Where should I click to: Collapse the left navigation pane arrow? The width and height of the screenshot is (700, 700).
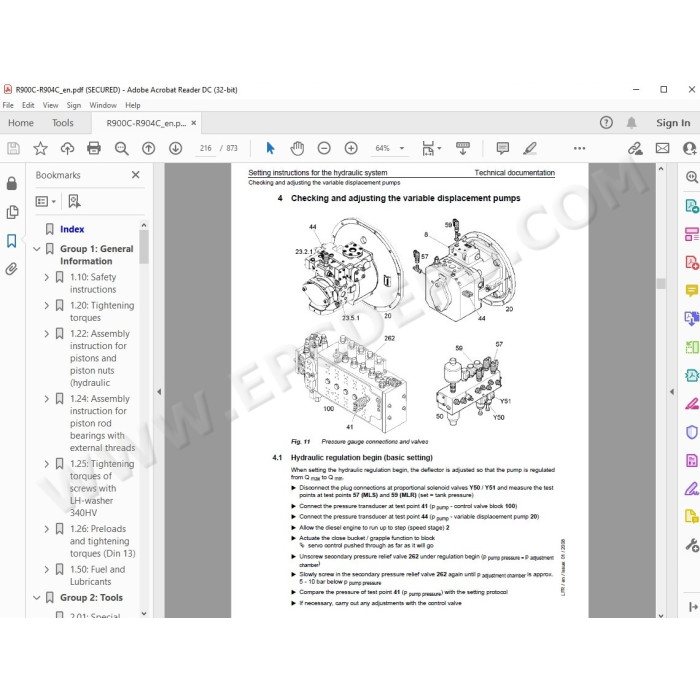(x=159, y=392)
